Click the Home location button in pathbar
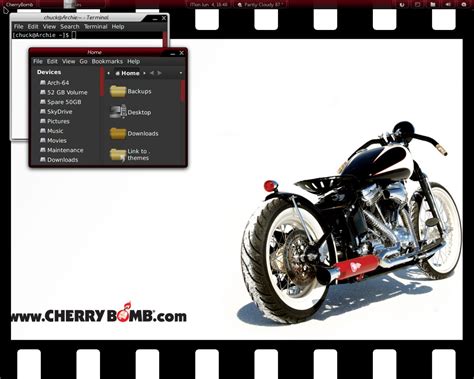Screen dimensions: 474x379 click(127, 73)
